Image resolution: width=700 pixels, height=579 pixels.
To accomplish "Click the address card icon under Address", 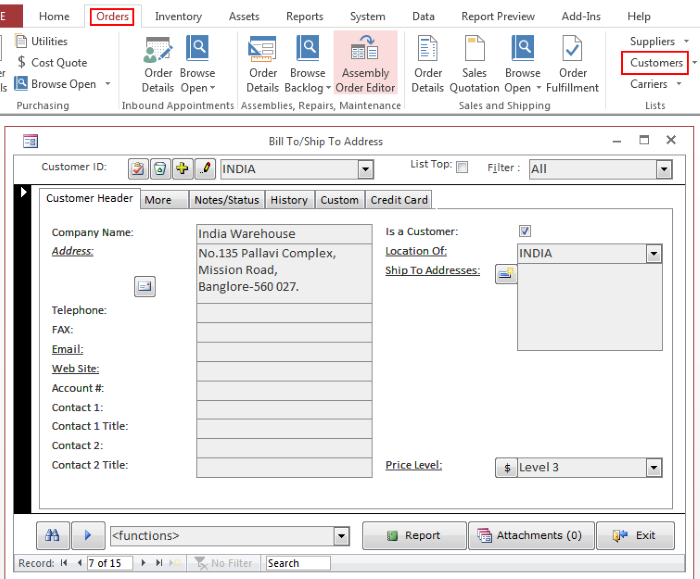I will (145, 286).
